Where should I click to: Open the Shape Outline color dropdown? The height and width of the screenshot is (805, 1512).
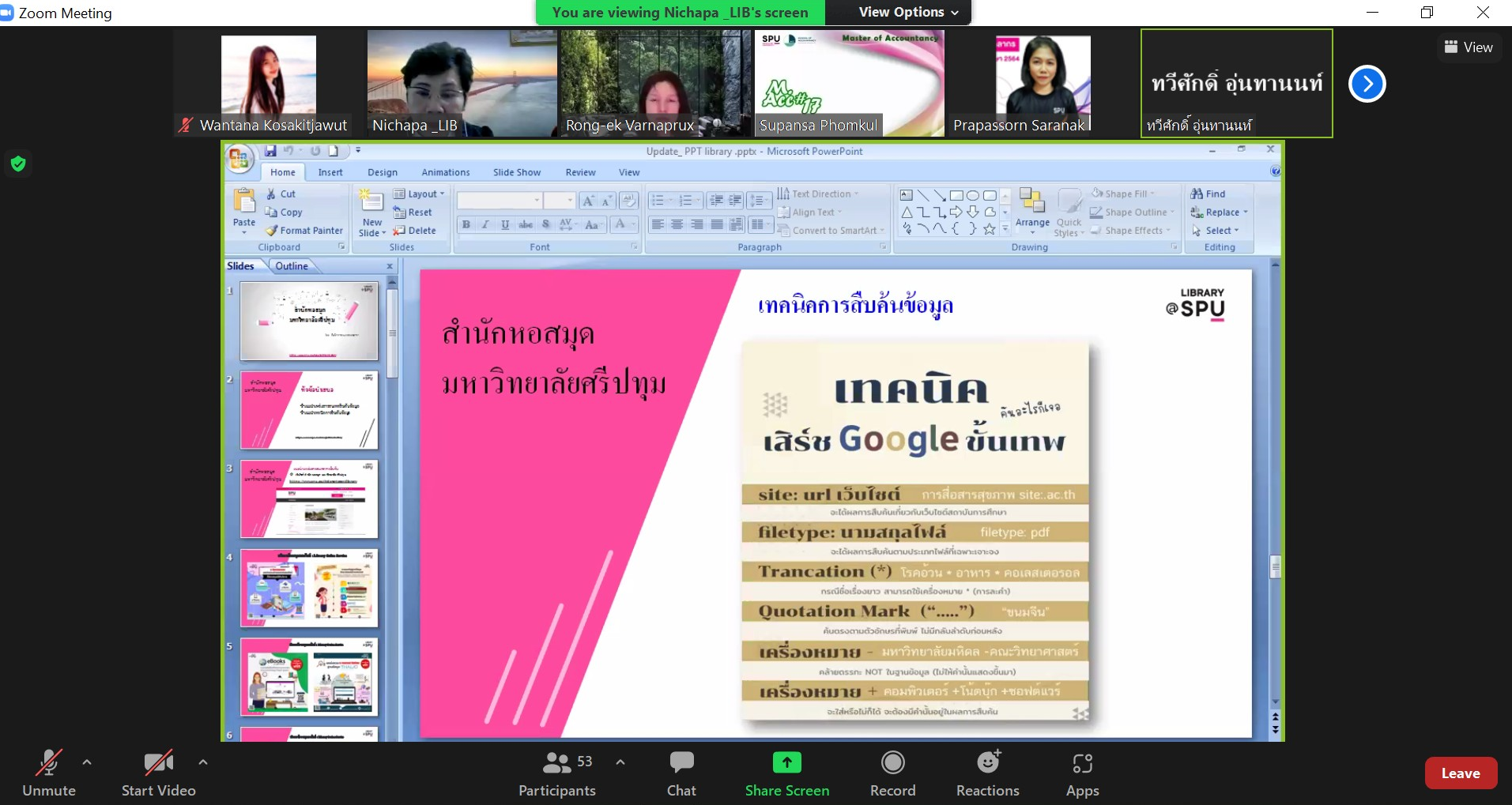click(1133, 212)
